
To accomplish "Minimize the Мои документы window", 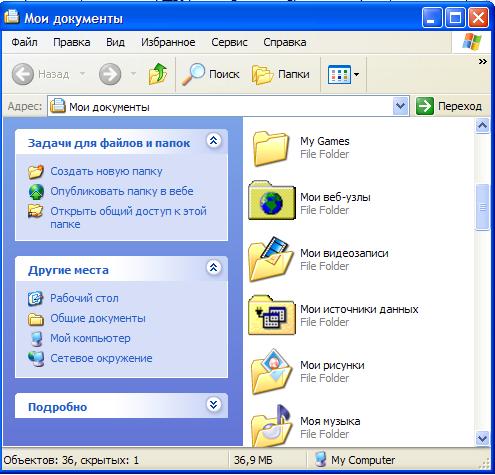I will tap(432, 17).
